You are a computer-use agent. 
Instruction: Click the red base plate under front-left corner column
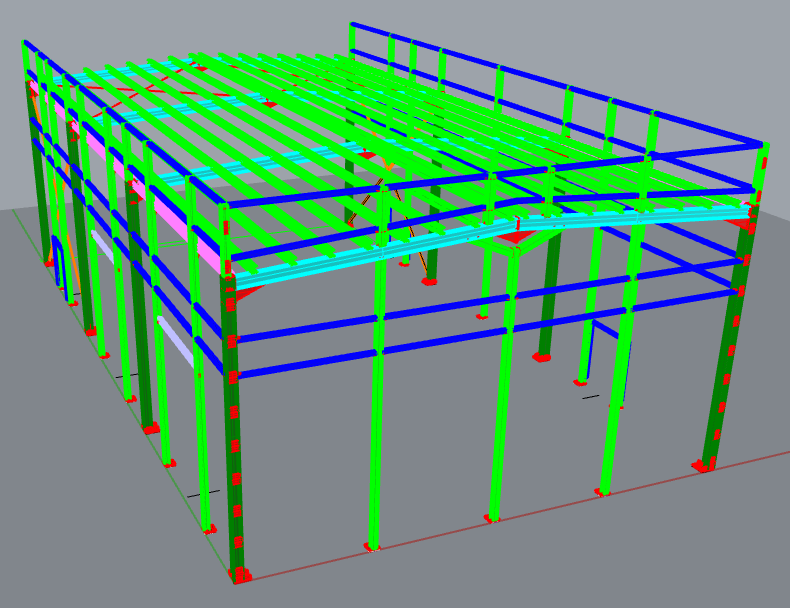point(240,576)
